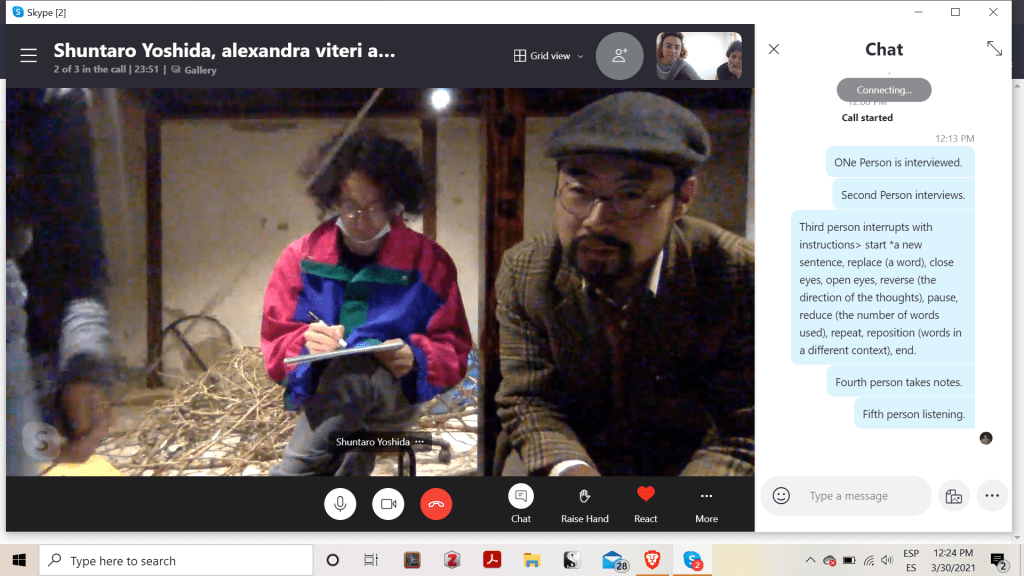Open more chat options ellipsis button

pyautogui.click(x=992, y=496)
